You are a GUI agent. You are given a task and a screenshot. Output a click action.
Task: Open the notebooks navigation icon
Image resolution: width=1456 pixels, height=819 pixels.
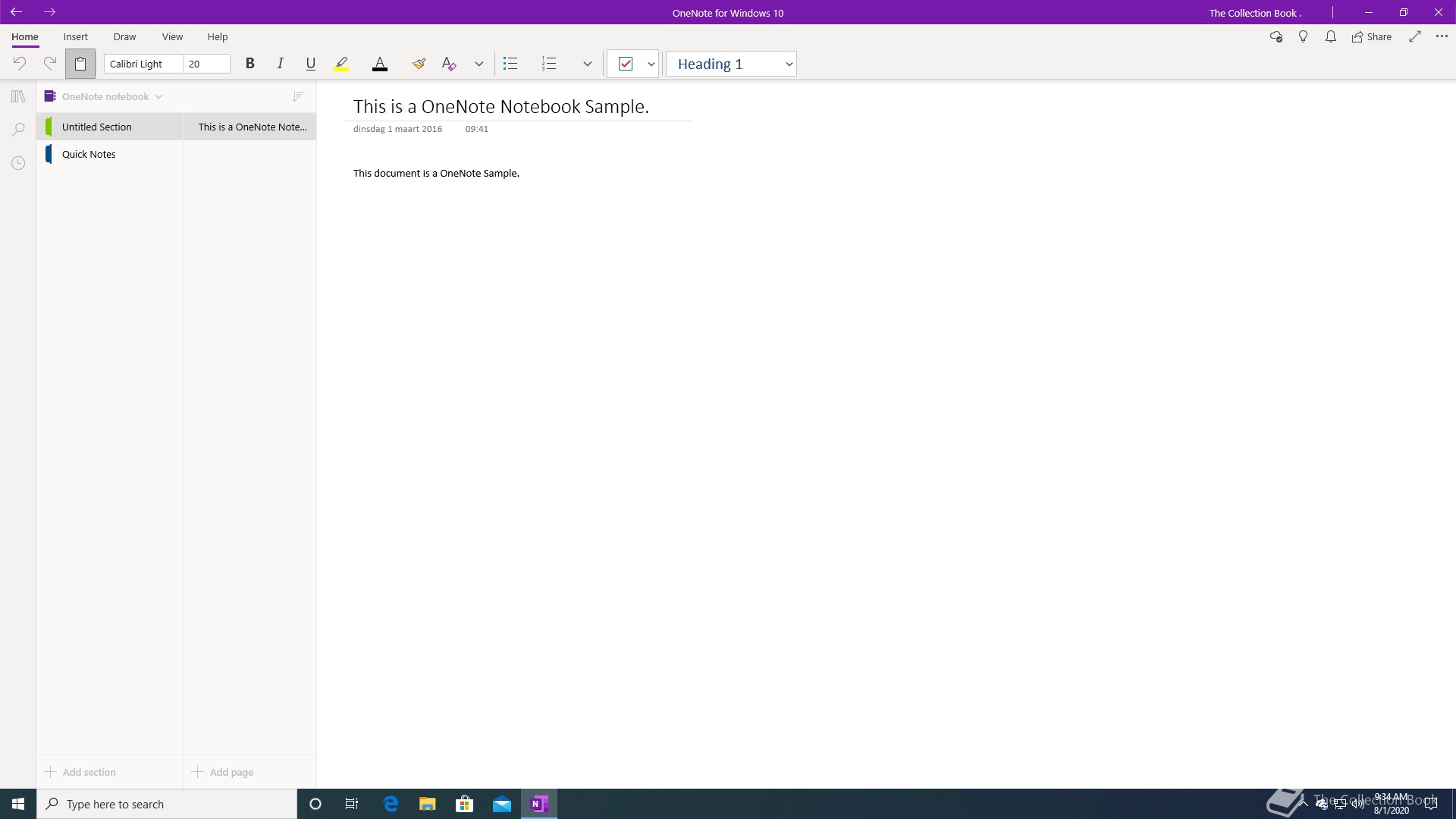pyautogui.click(x=18, y=96)
